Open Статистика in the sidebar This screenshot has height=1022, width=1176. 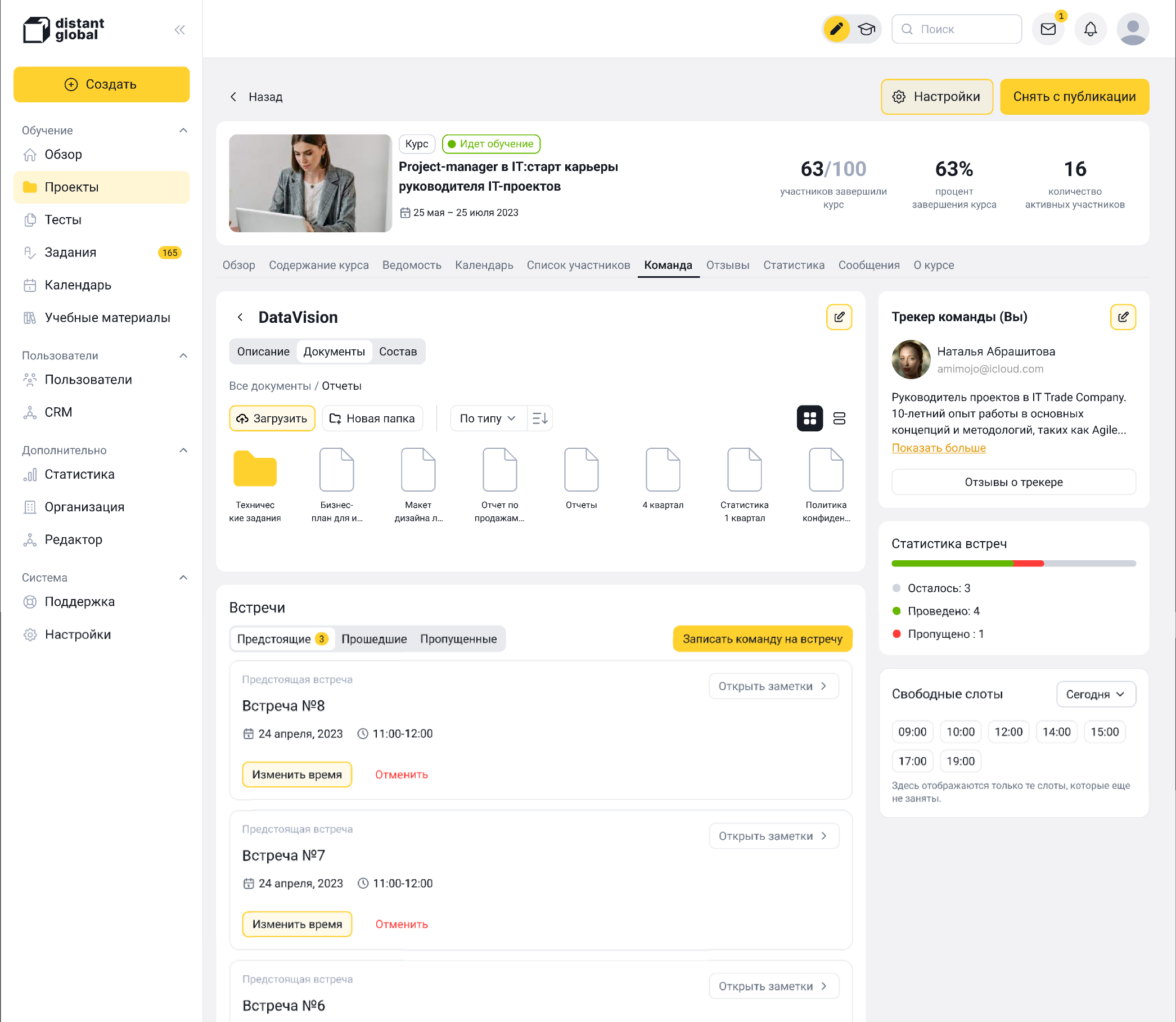coord(101,474)
